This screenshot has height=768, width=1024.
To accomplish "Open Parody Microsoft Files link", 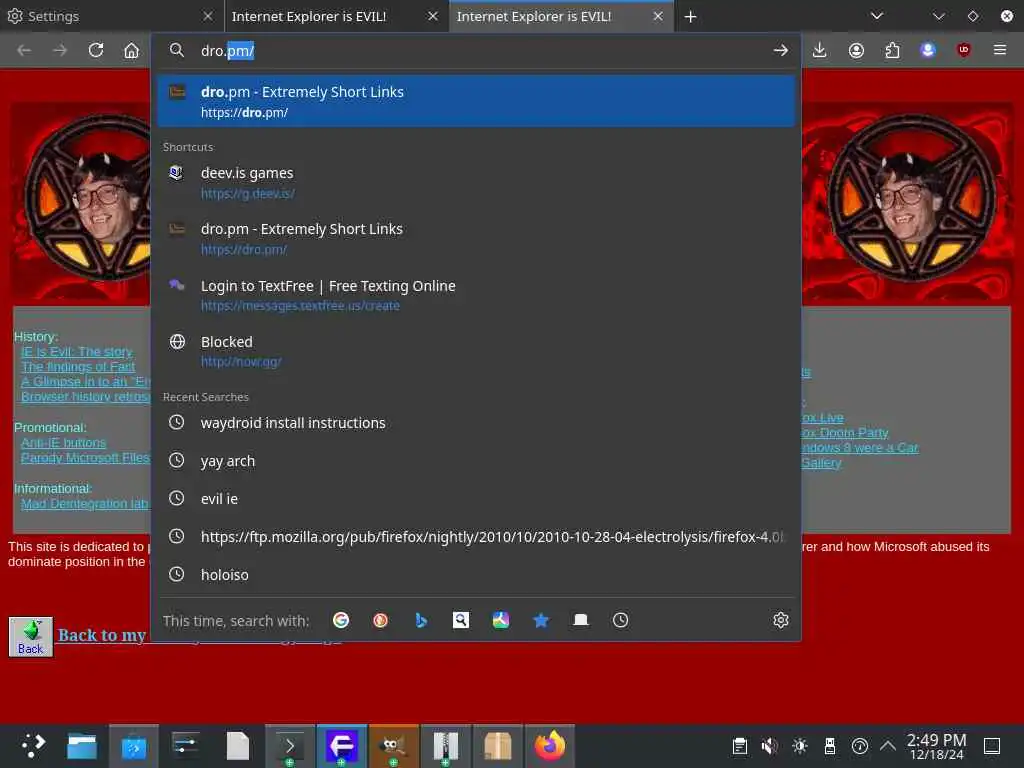I will click(x=86, y=458).
